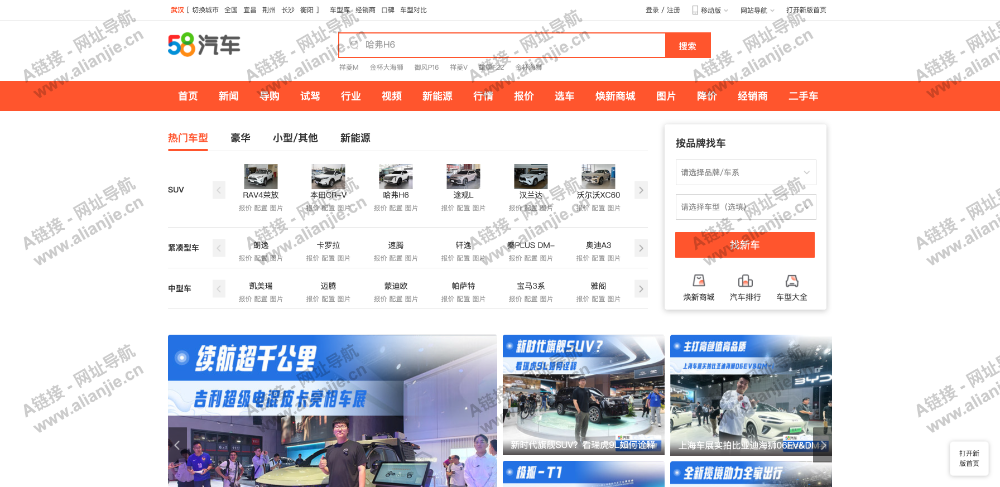Screen dimensions: 1000x487
Task: Click the 凯美瑞 car link
Action: (x=261, y=286)
